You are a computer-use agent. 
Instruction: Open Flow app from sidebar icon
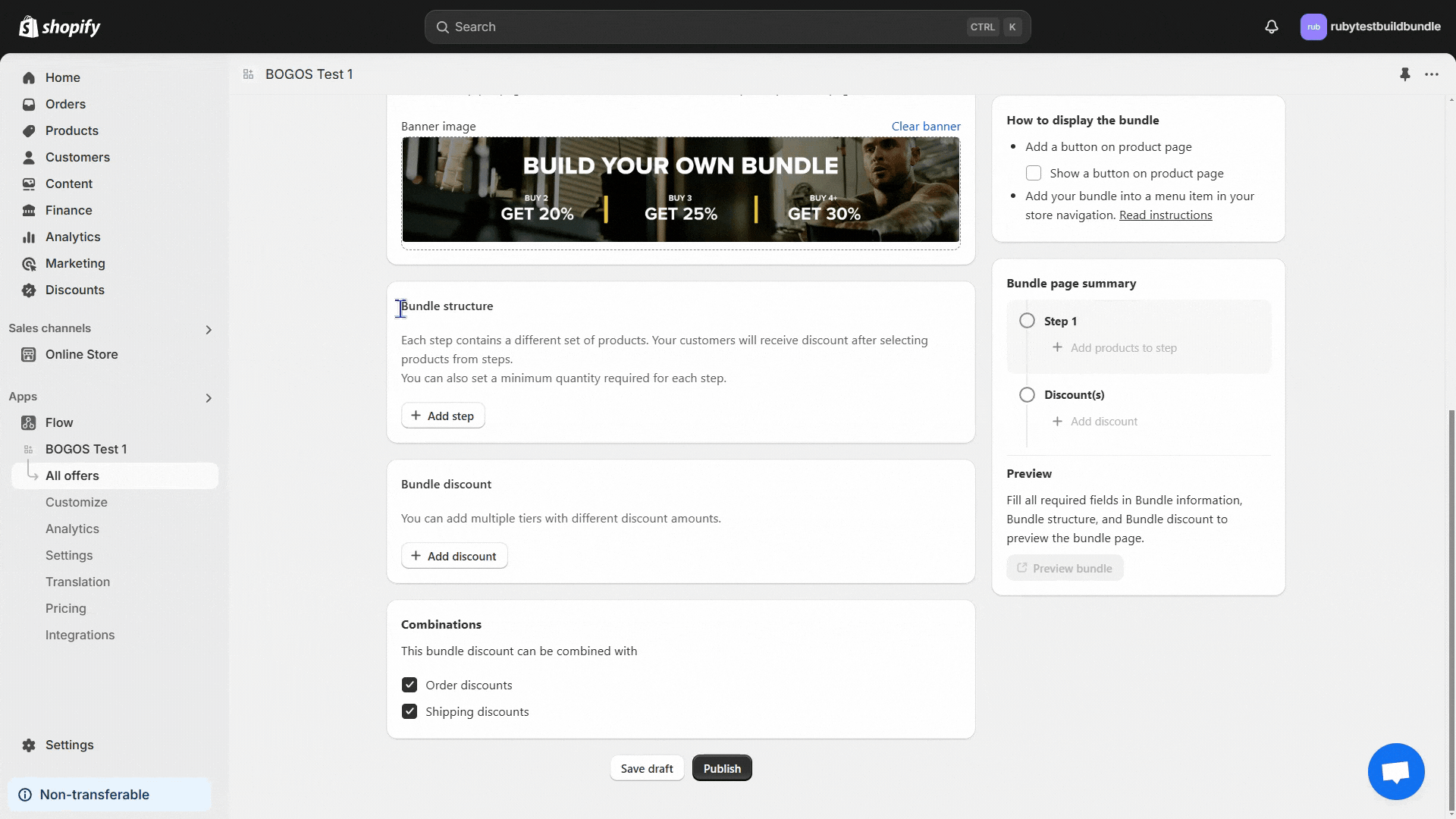29,422
